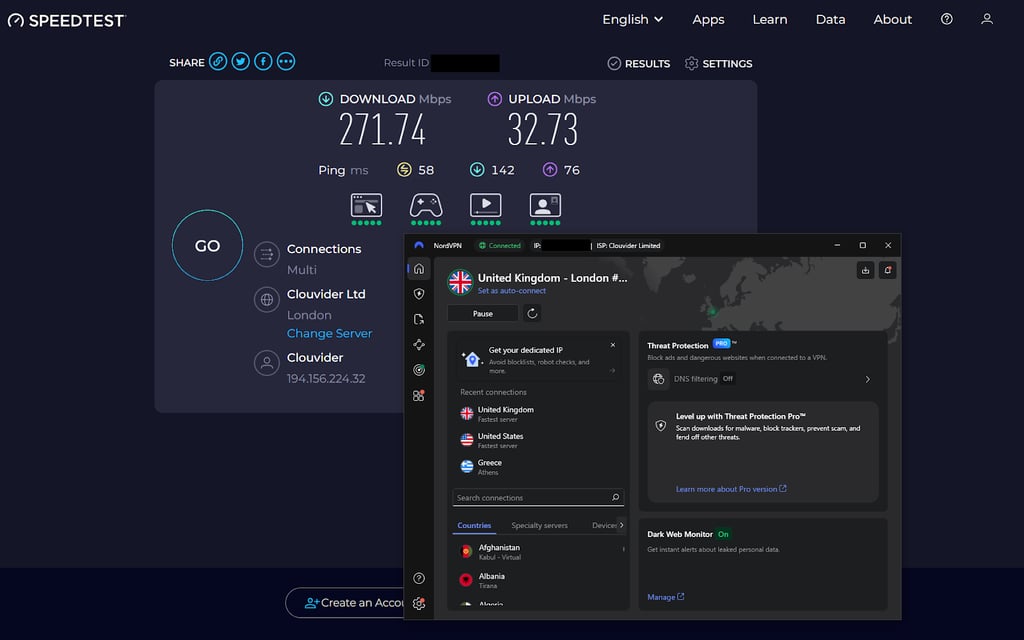The height and width of the screenshot is (640, 1024).
Task: Open more share options icon
Action: (x=286, y=61)
